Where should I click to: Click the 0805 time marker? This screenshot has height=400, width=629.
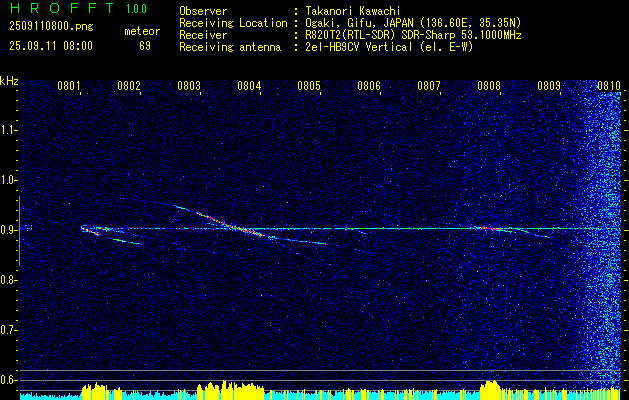coord(309,85)
